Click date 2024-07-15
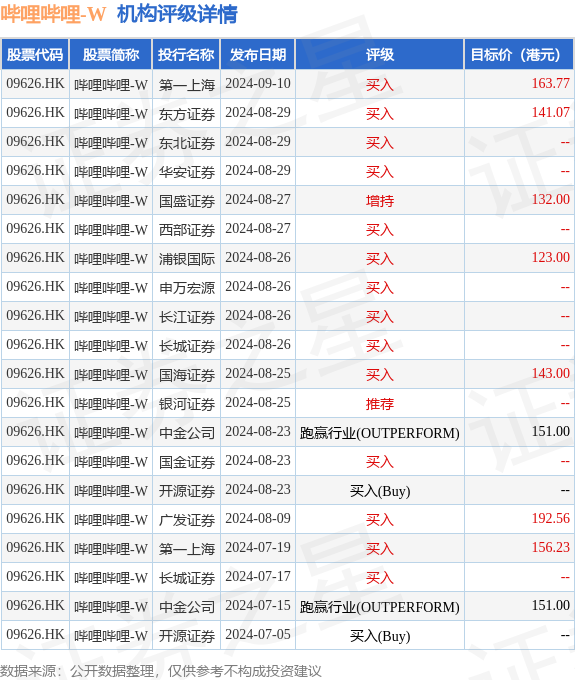 [258, 605]
